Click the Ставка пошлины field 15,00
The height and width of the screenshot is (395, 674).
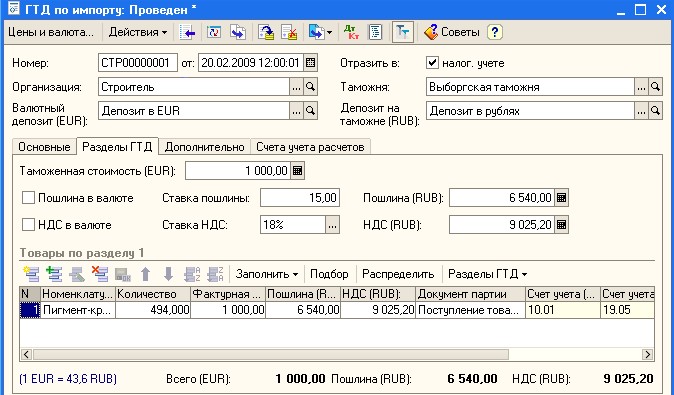tap(300, 198)
